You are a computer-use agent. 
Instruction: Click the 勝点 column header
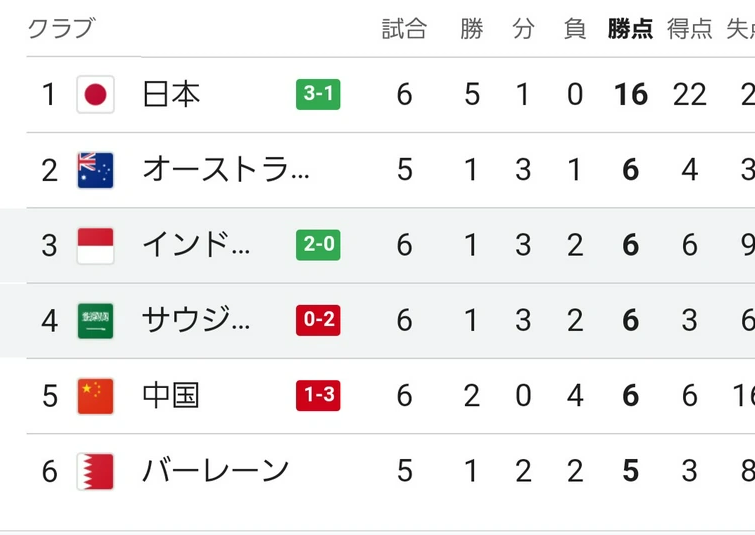(630, 30)
